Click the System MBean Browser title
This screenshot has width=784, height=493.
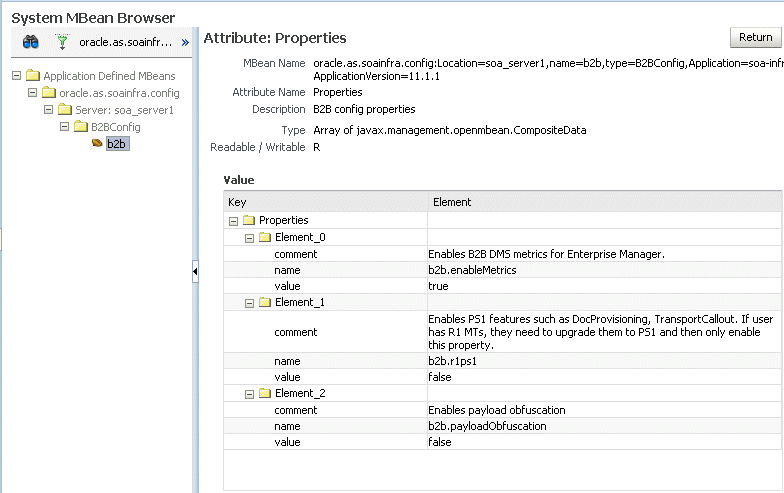(93, 18)
